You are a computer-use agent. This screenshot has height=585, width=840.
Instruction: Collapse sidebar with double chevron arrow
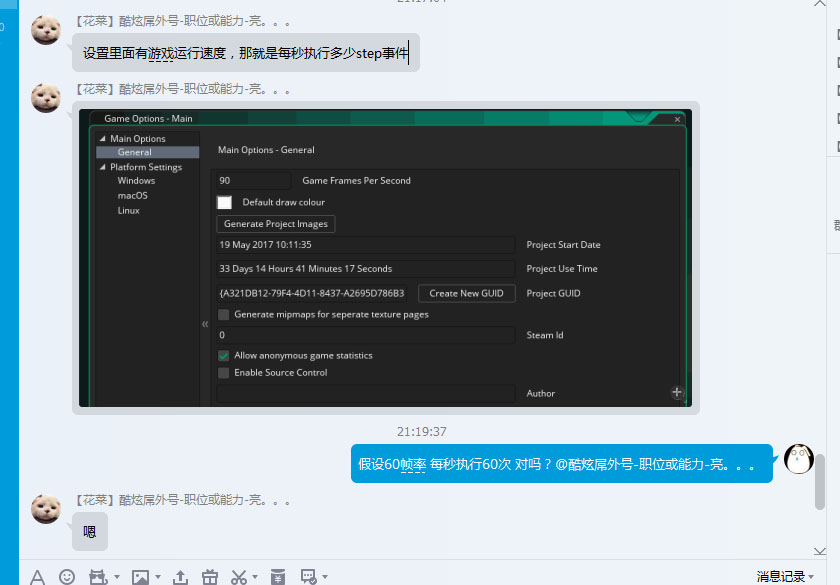pyautogui.click(x=205, y=324)
